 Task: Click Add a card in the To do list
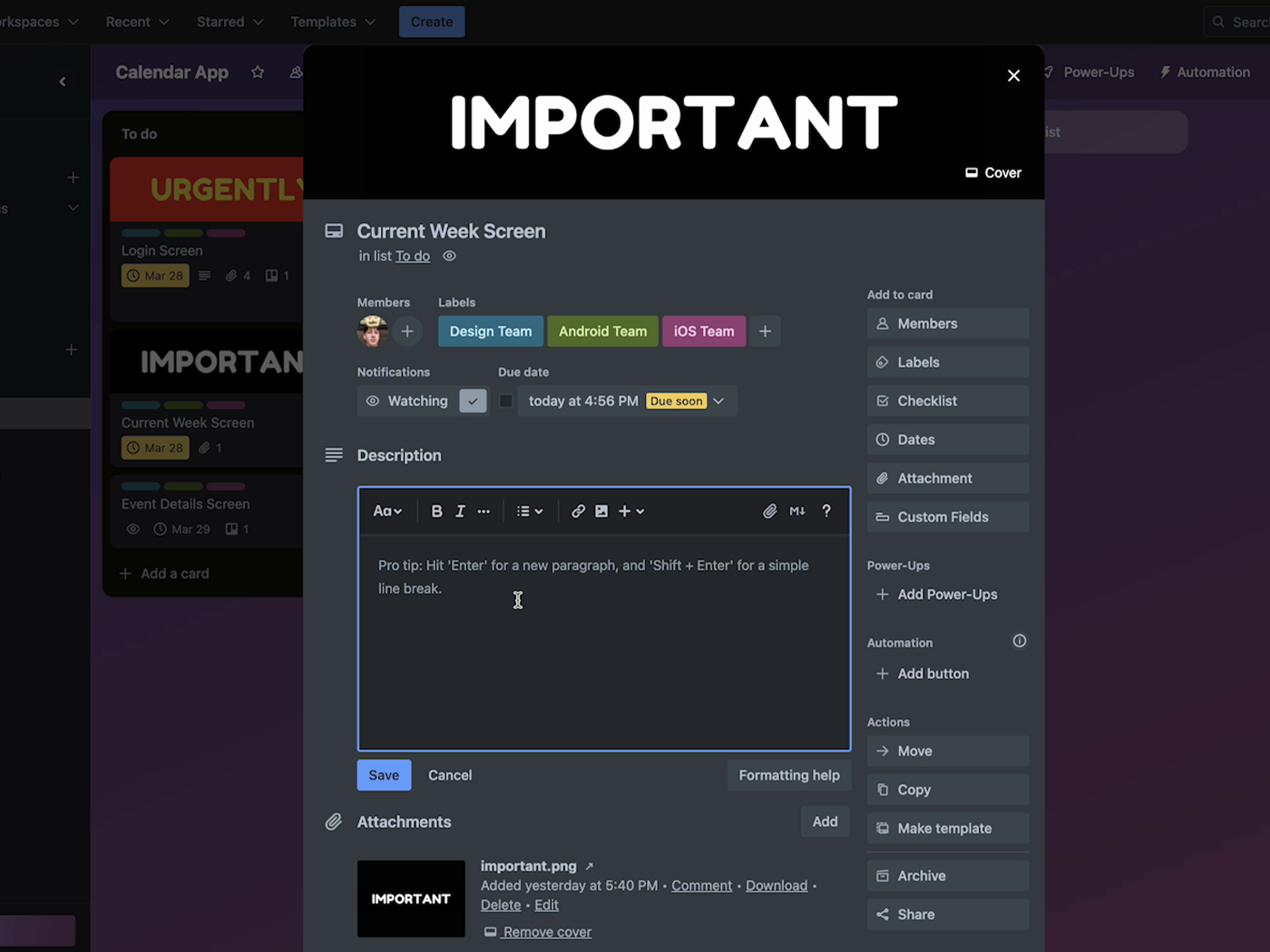pos(165,573)
